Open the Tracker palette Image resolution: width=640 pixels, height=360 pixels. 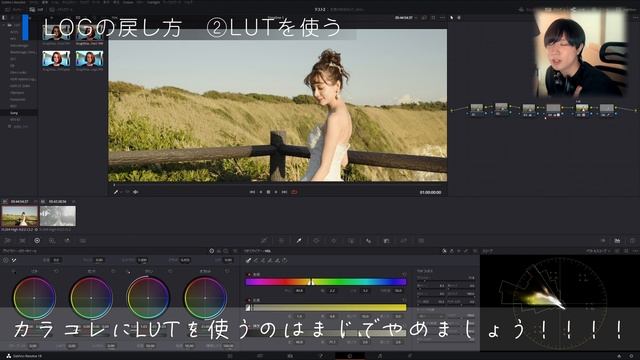[333, 241]
